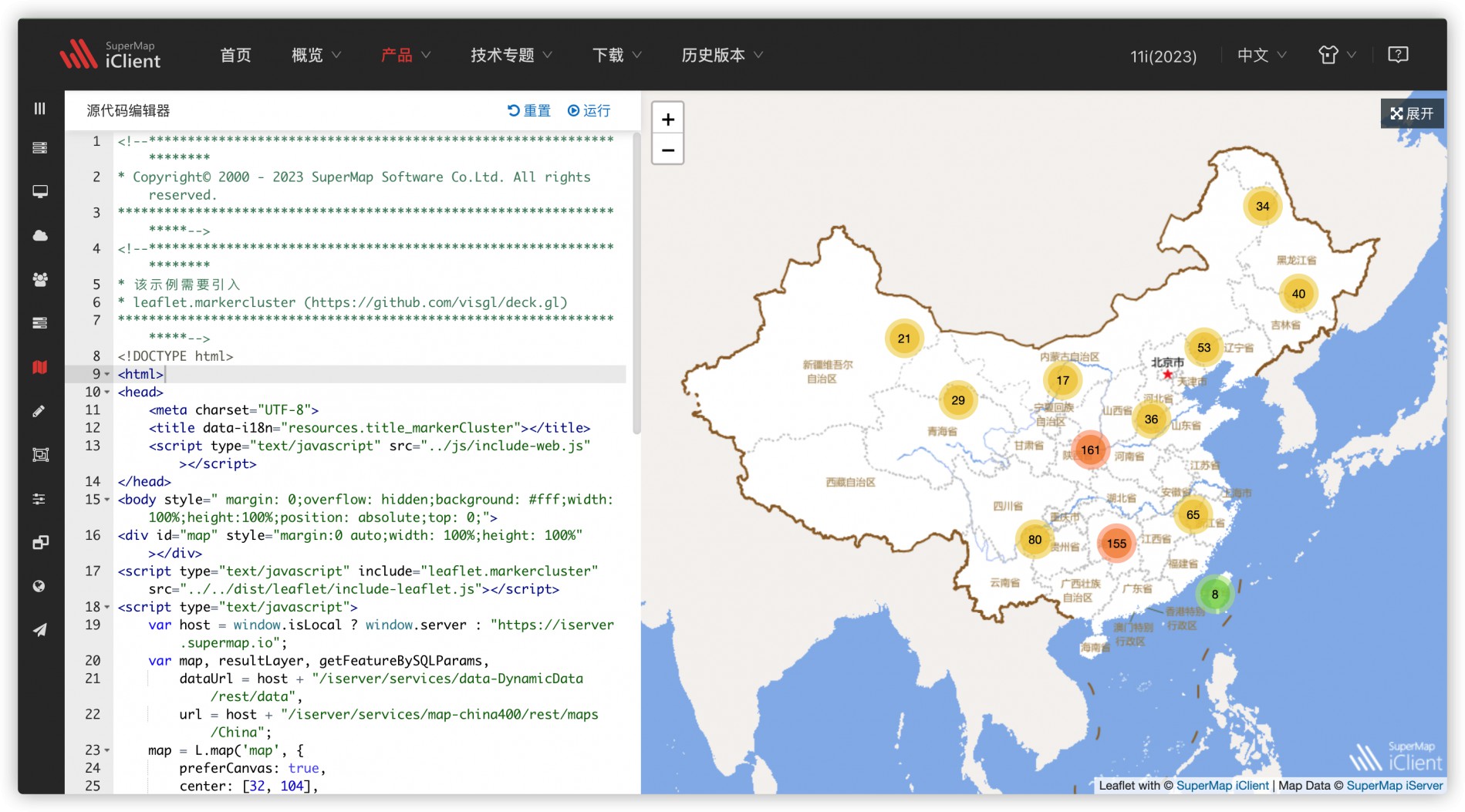Open the paper plane icon in the sidebar
The height and width of the screenshot is (812, 1465).
click(x=40, y=630)
